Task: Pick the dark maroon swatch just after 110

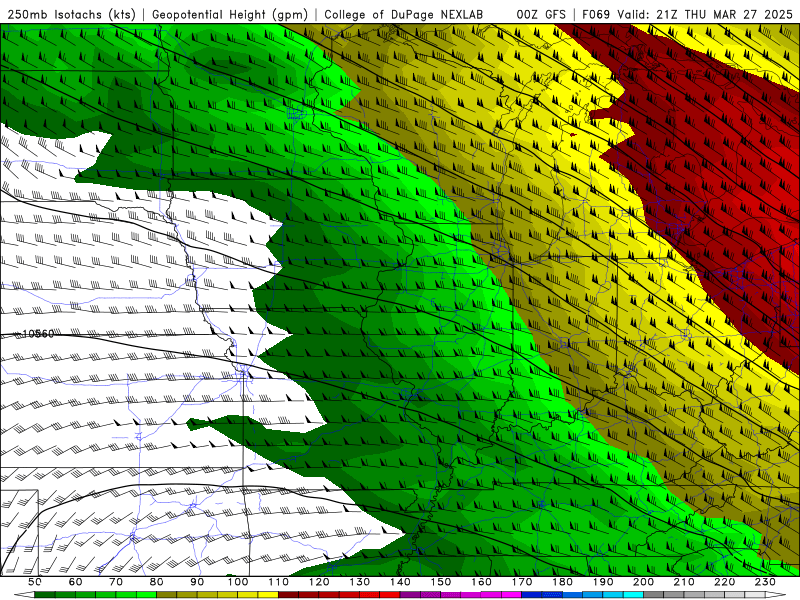Action: [289, 595]
